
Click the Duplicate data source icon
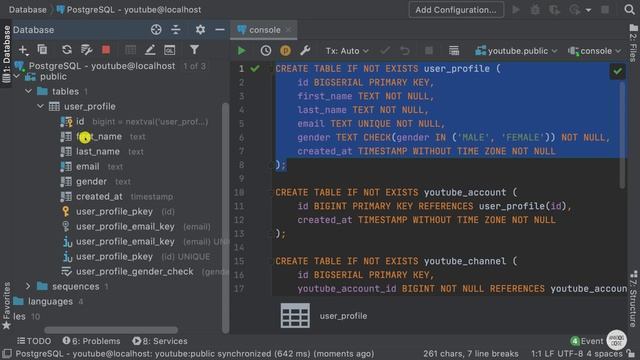[42, 50]
